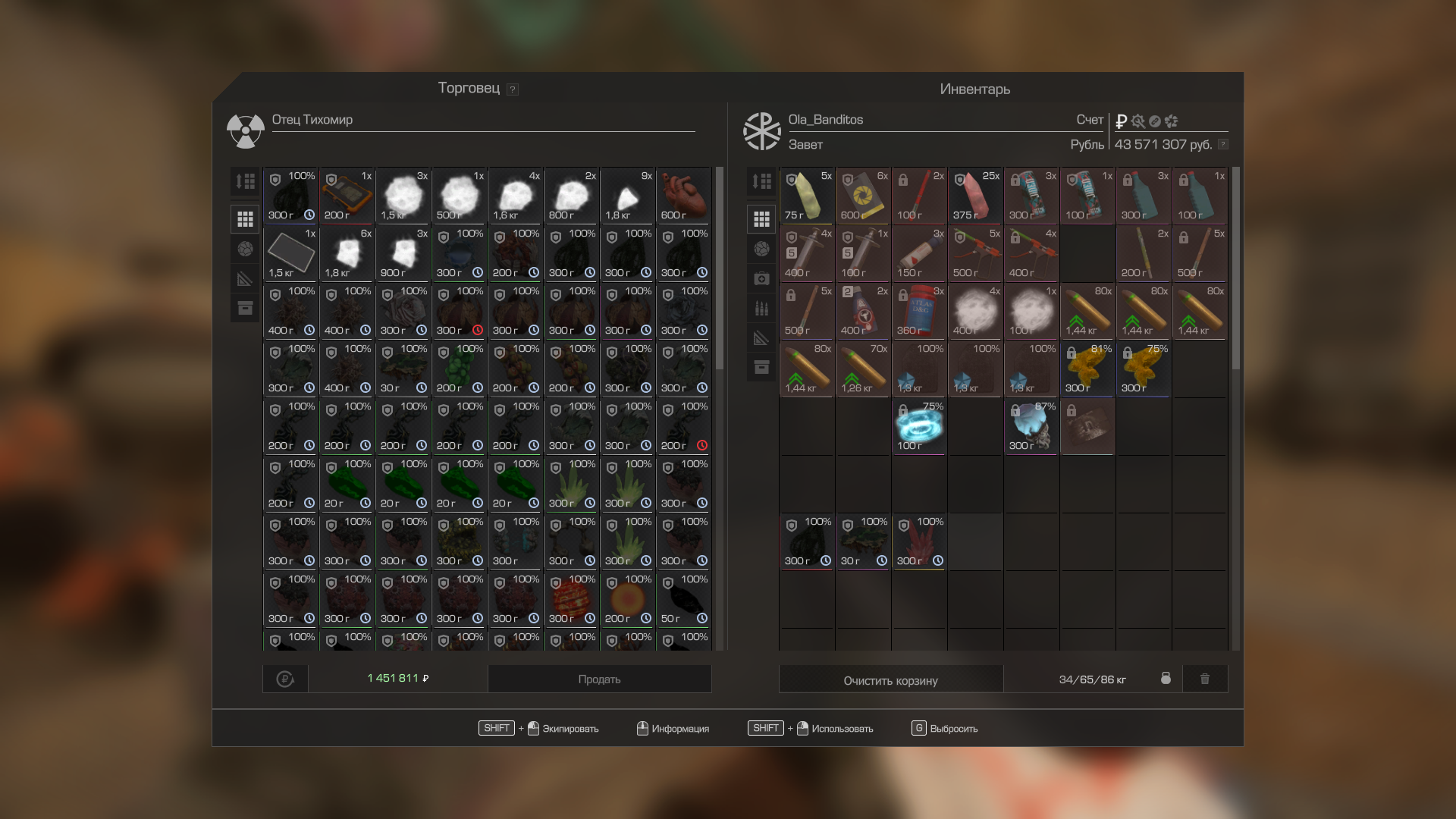
Task: Select the heart item weighing 600 г
Action: [x=684, y=196]
